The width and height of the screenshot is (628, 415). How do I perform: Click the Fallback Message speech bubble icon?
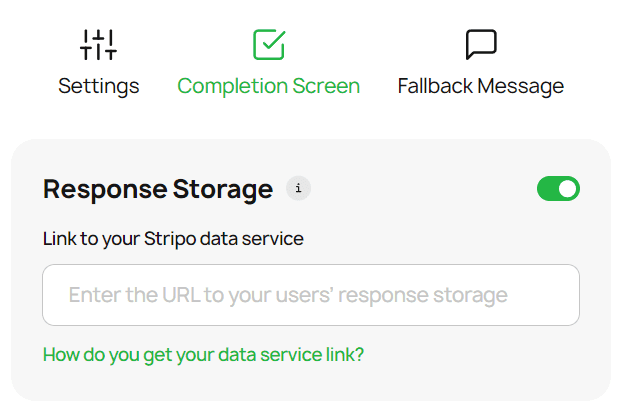[481, 44]
